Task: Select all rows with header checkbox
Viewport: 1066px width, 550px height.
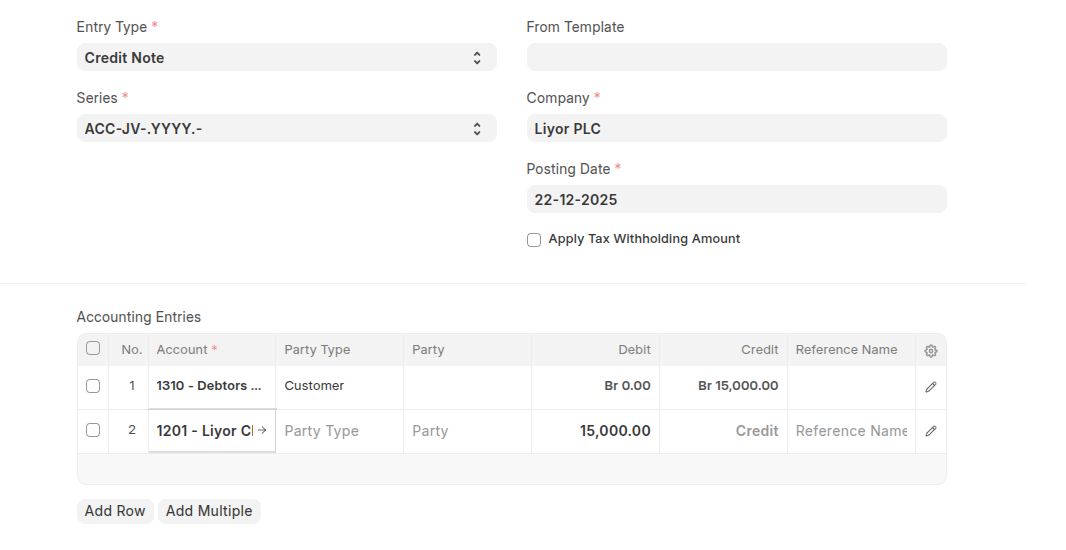Action: coord(93,349)
